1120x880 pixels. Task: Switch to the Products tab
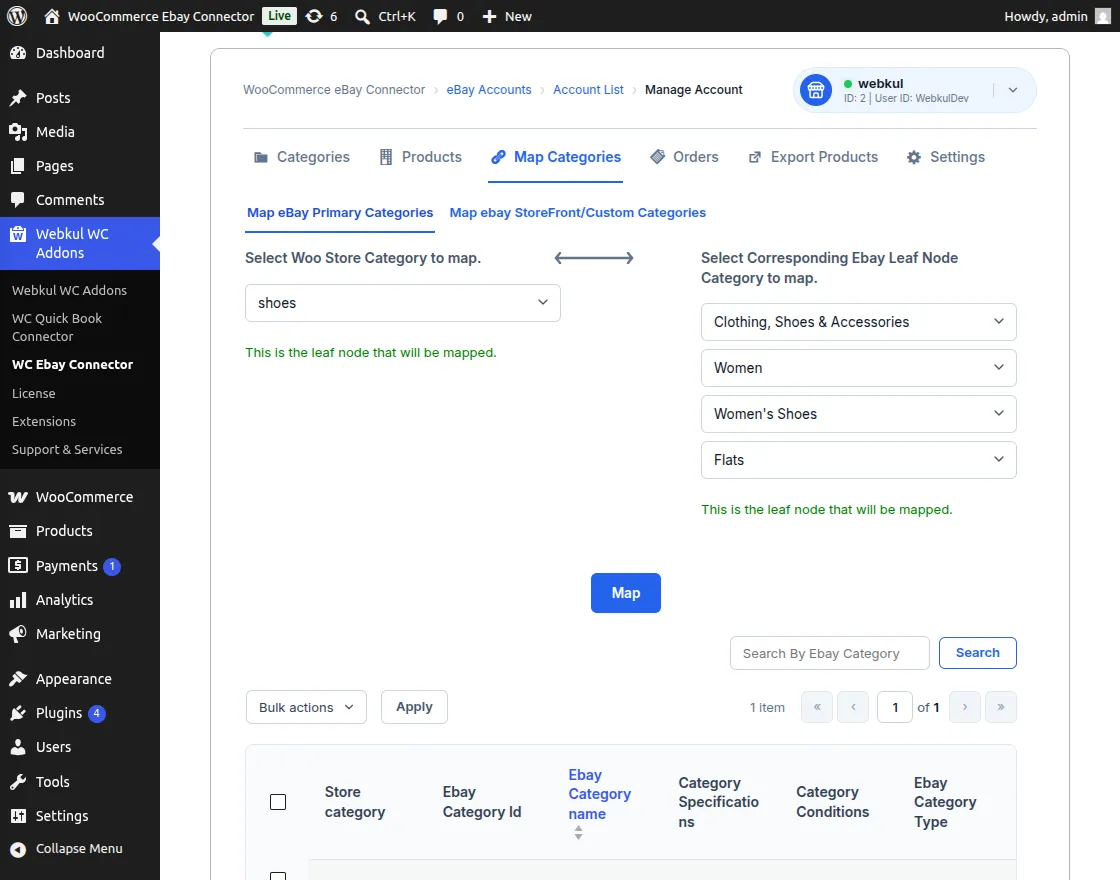point(421,157)
